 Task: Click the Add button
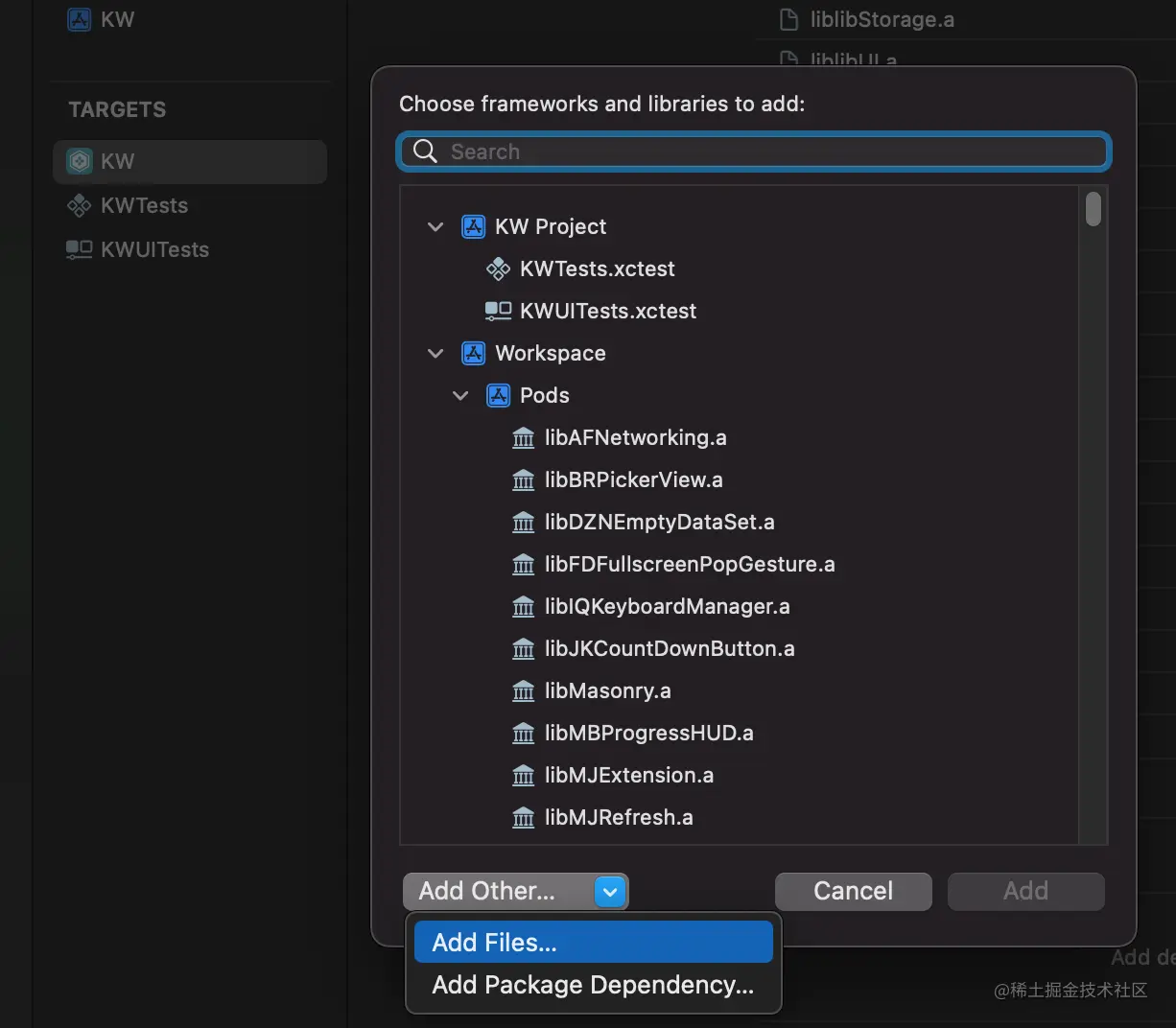[x=1026, y=891]
